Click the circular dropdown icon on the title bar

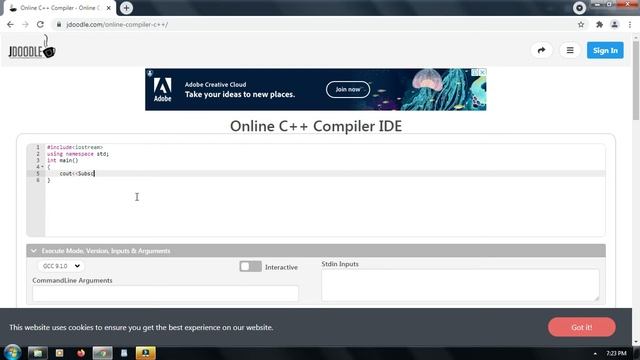(x=579, y=8)
